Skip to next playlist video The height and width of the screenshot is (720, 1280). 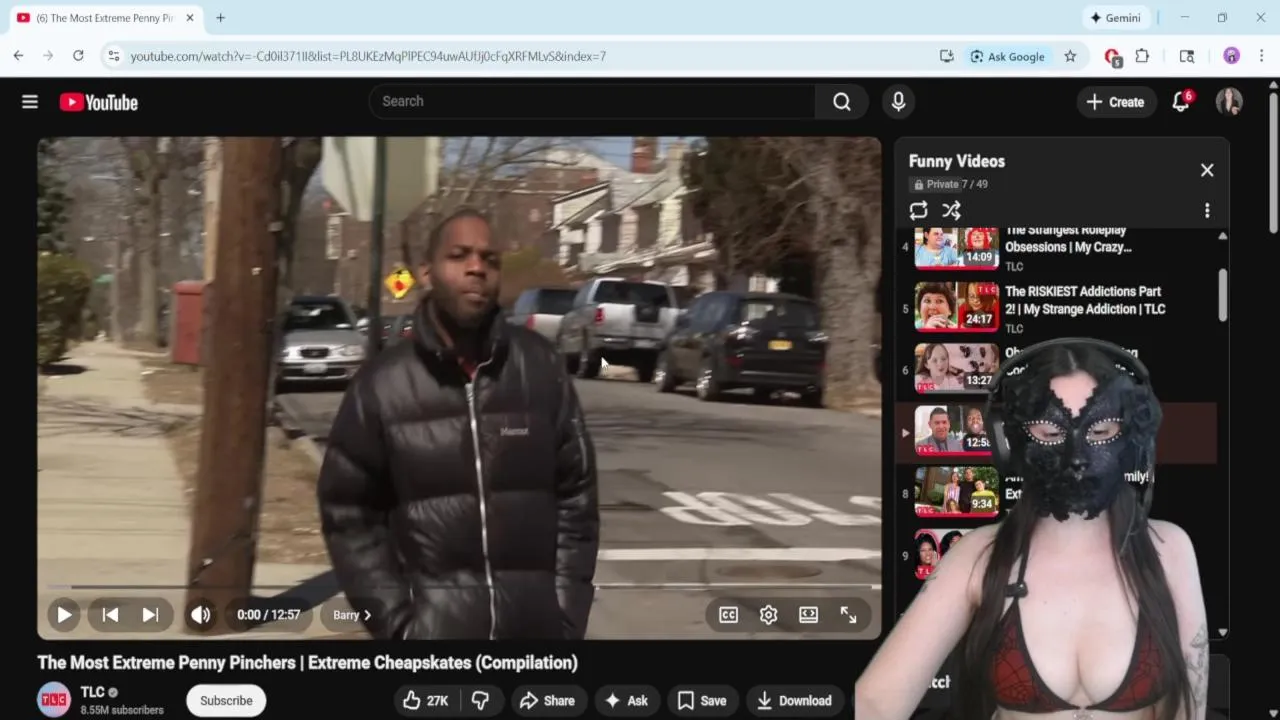tap(150, 615)
